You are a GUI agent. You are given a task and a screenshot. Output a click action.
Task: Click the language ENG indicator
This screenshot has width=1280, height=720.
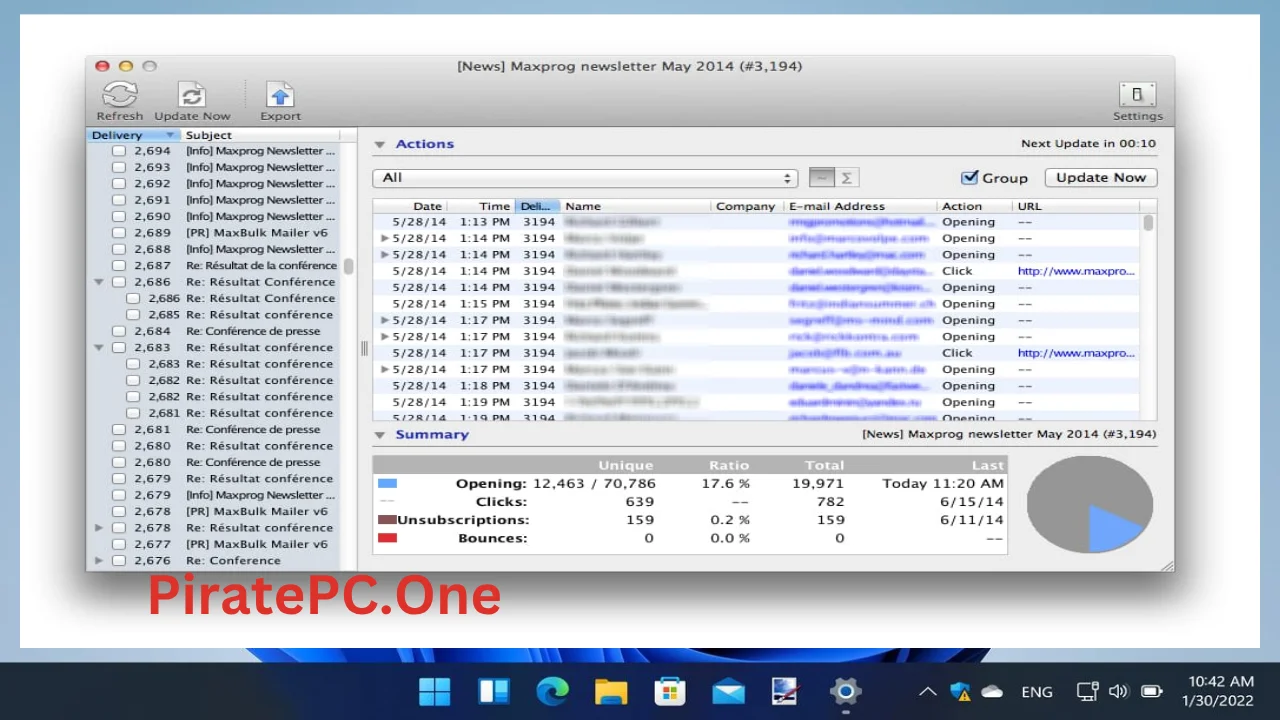pos(1037,691)
